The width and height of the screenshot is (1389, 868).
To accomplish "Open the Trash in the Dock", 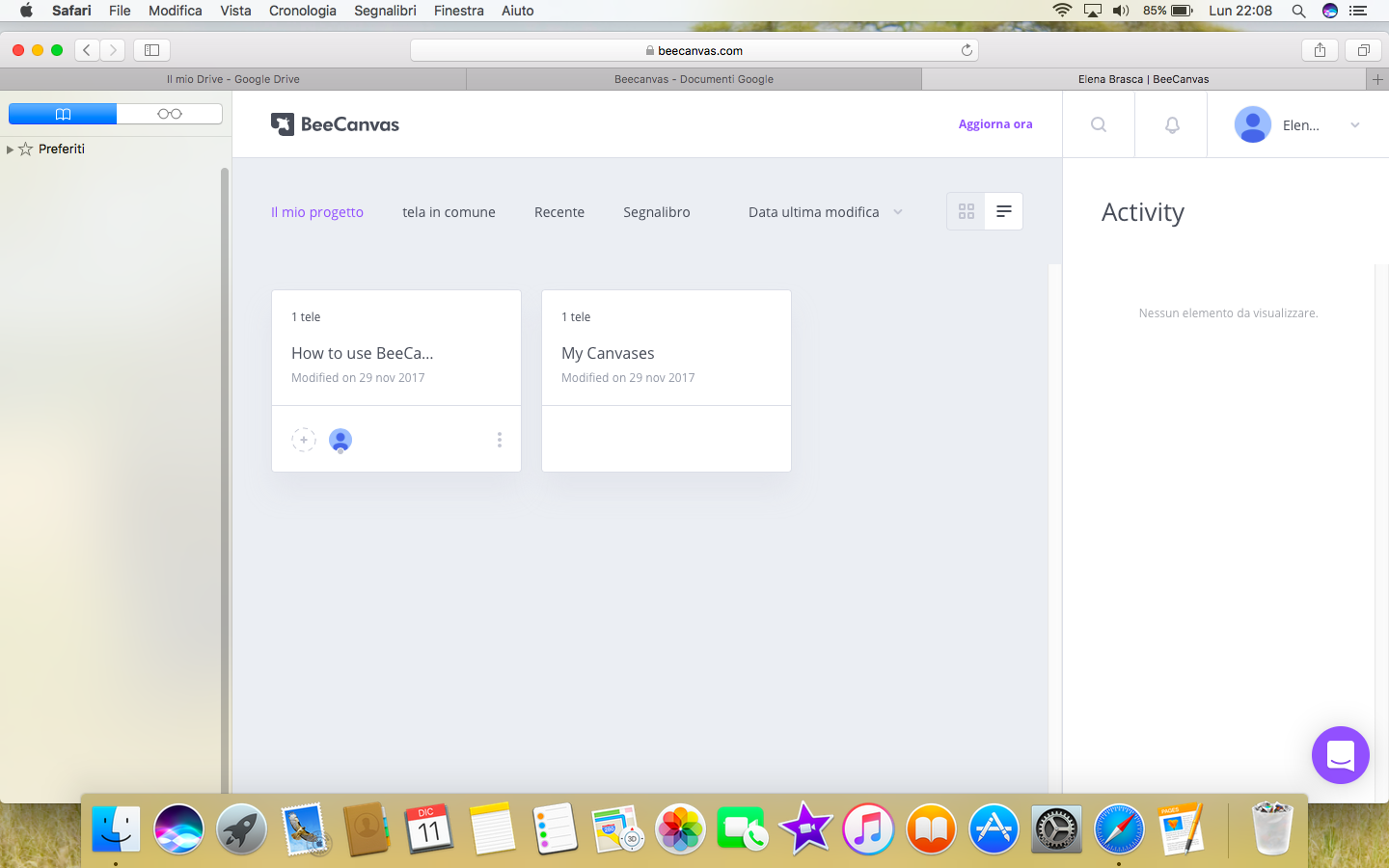I will 1272,828.
